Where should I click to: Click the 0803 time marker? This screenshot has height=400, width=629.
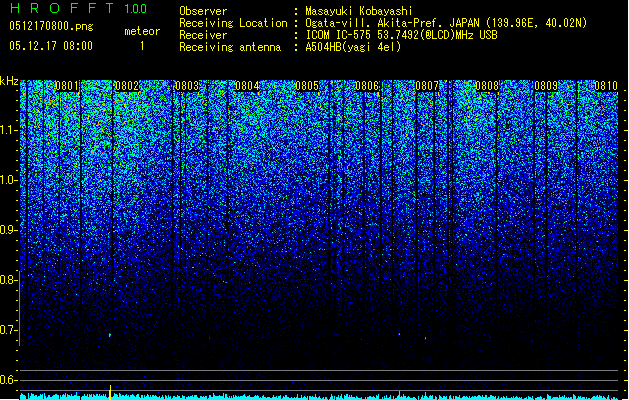click(187, 86)
